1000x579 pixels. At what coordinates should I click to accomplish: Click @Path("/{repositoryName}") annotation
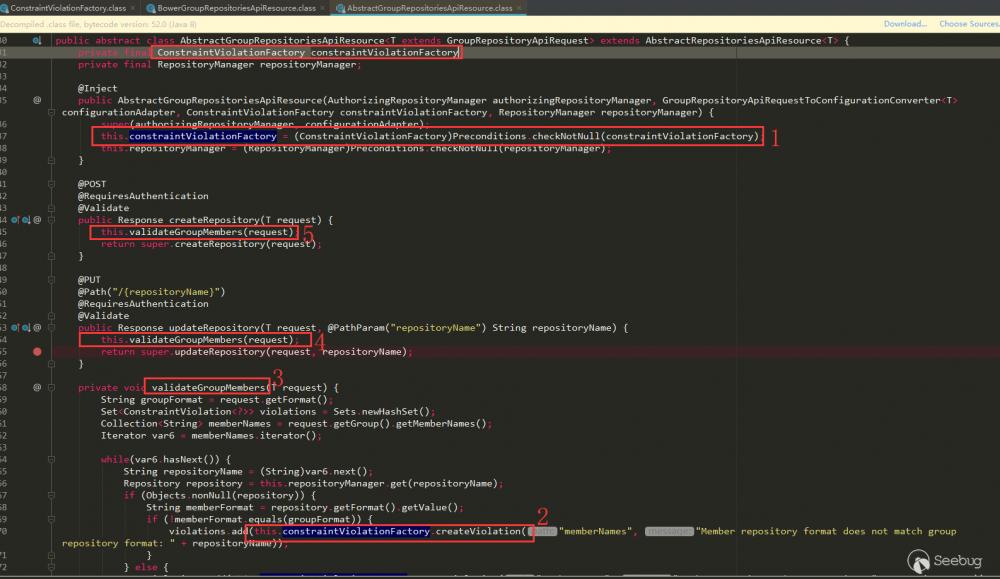pyautogui.click(x=151, y=292)
